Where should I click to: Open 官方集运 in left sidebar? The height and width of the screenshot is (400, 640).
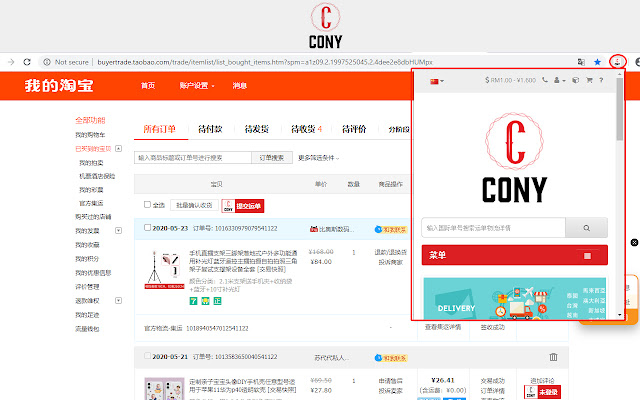pyautogui.click(x=91, y=203)
